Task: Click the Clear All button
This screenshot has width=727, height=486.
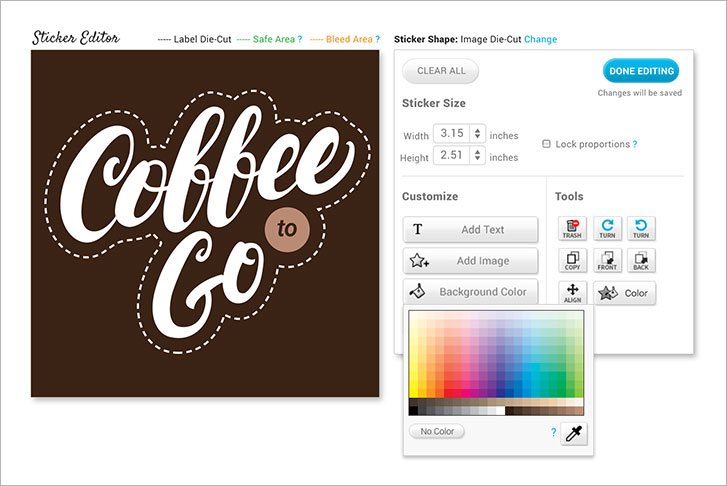Action: click(x=440, y=71)
